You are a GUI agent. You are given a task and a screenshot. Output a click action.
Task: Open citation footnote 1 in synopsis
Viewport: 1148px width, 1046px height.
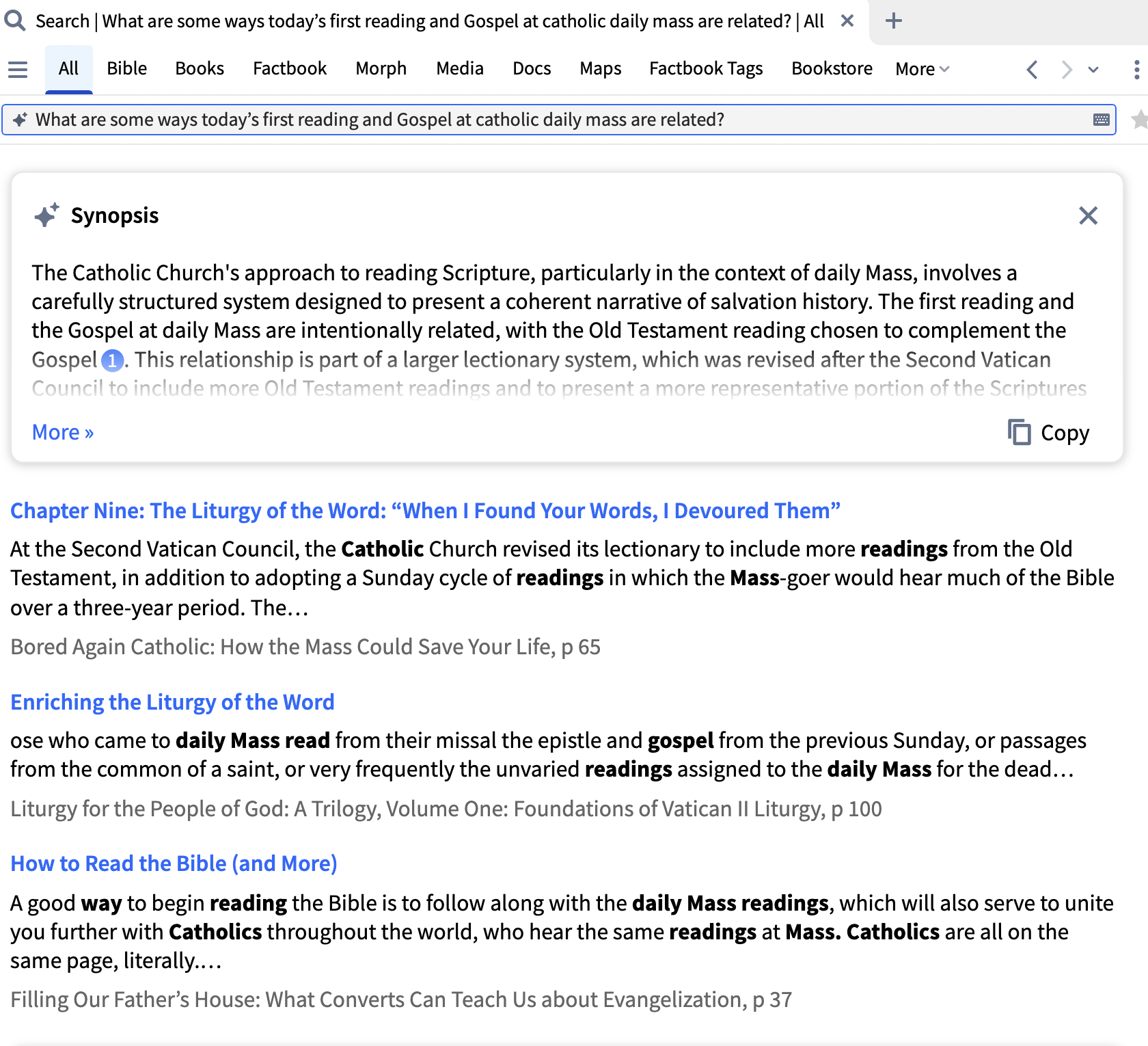coord(112,360)
